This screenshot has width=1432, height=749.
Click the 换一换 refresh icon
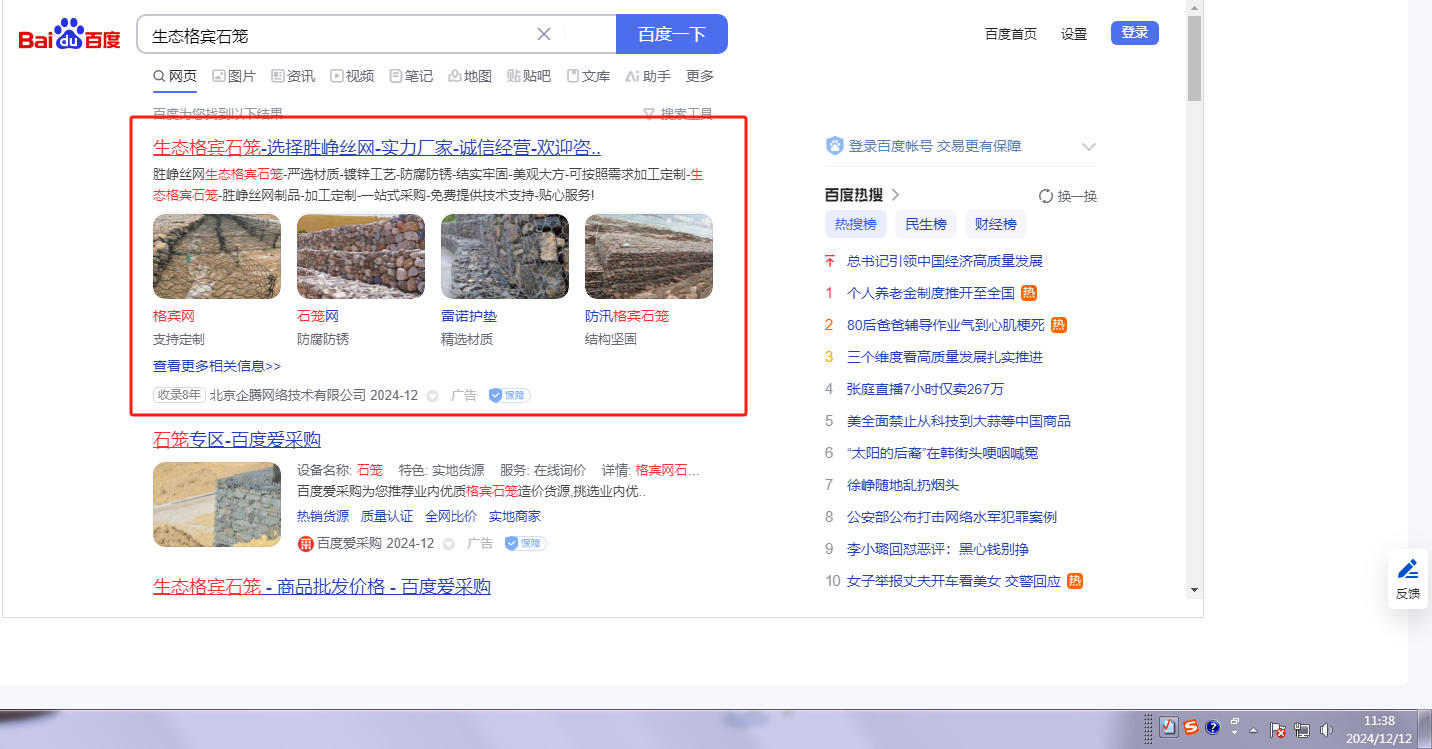tap(1046, 196)
